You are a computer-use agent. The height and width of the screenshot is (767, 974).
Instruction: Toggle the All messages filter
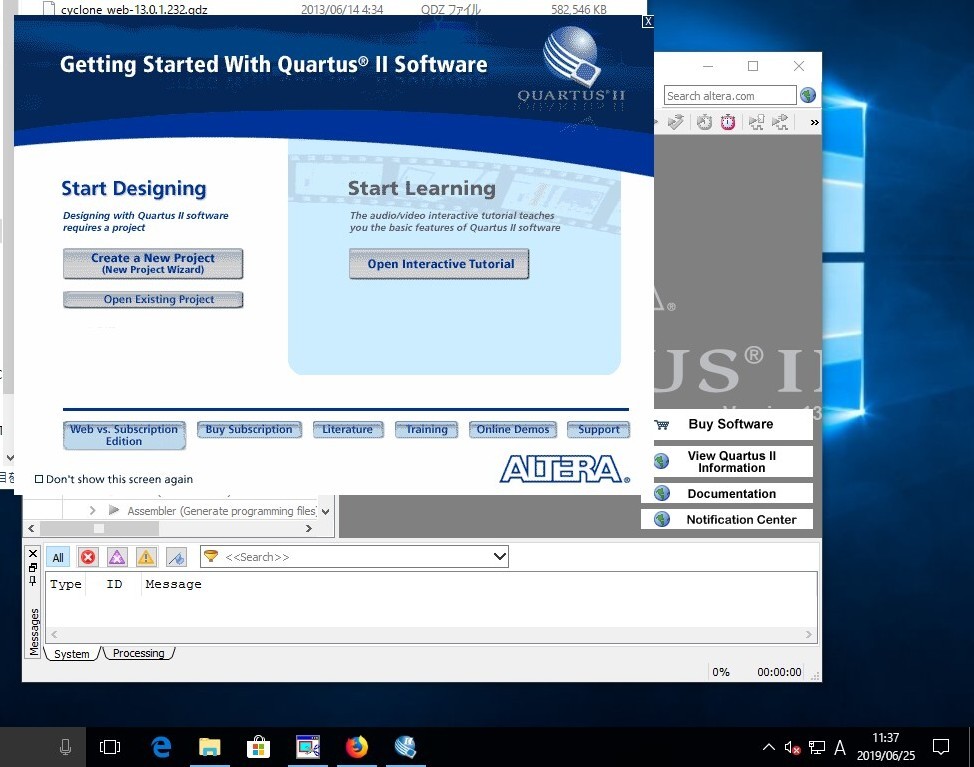(58, 558)
